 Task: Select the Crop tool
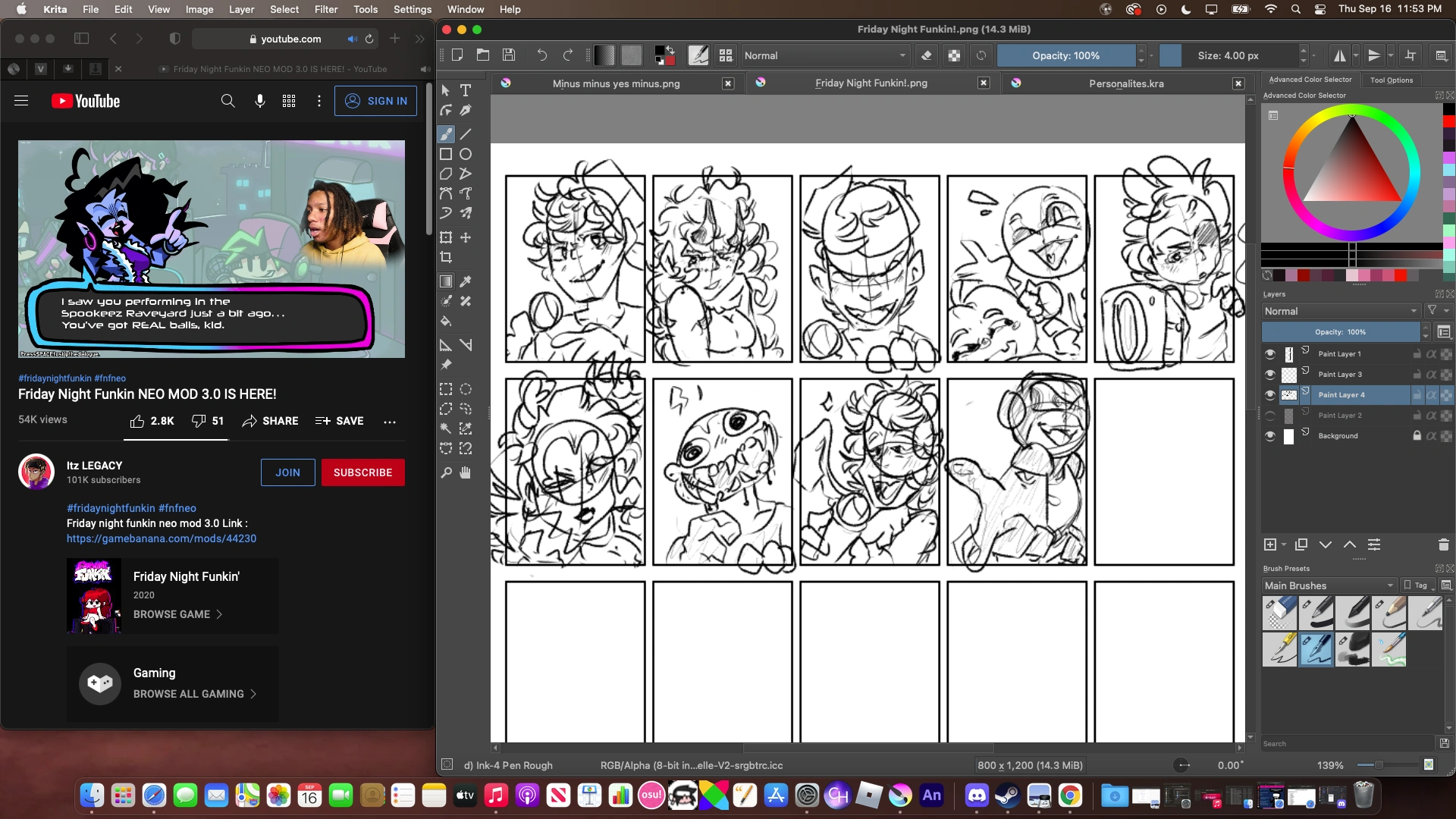pyautogui.click(x=446, y=258)
